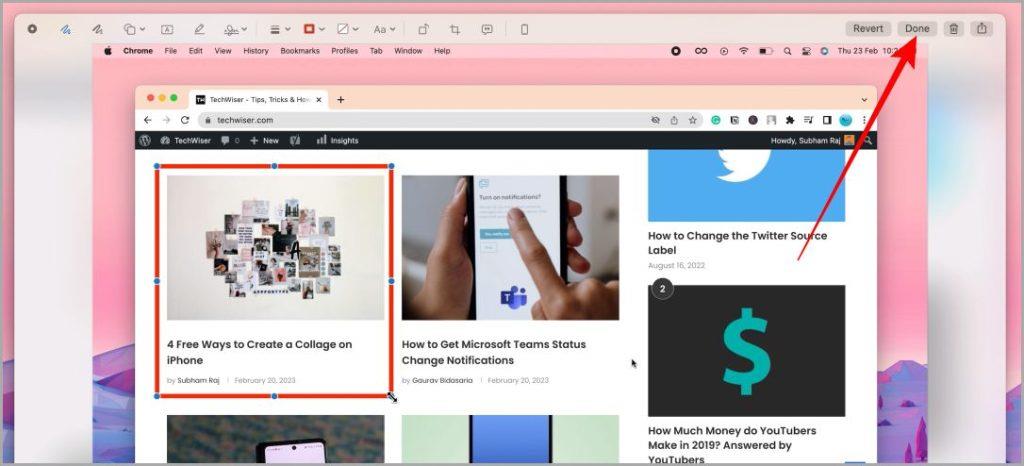
Task: Click the Wi-Fi icon in menu bar
Action: tap(743, 51)
